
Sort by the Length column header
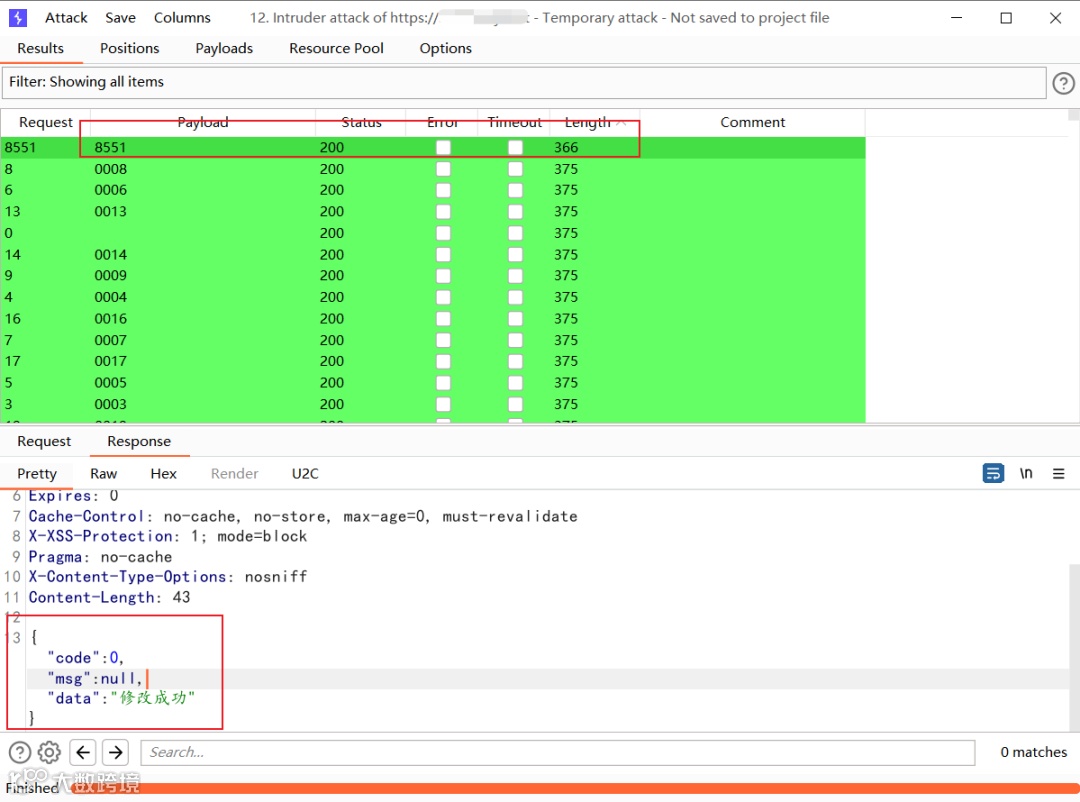[594, 122]
